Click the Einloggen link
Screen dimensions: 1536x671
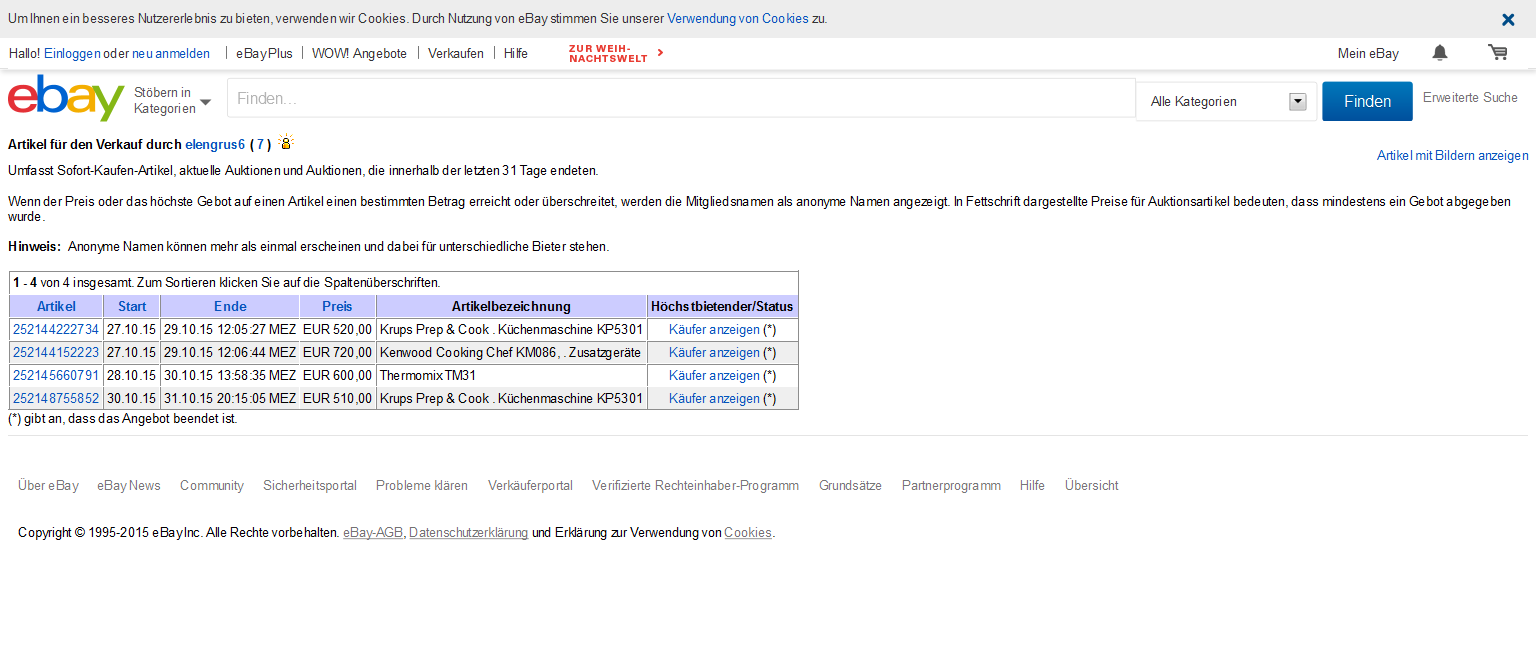coord(72,54)
